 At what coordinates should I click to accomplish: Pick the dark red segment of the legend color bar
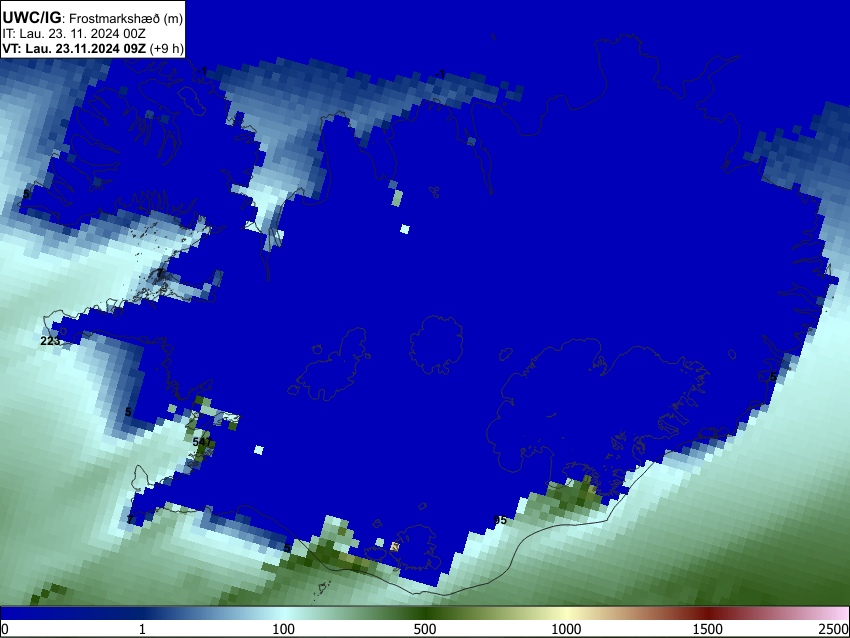point(708,614)
